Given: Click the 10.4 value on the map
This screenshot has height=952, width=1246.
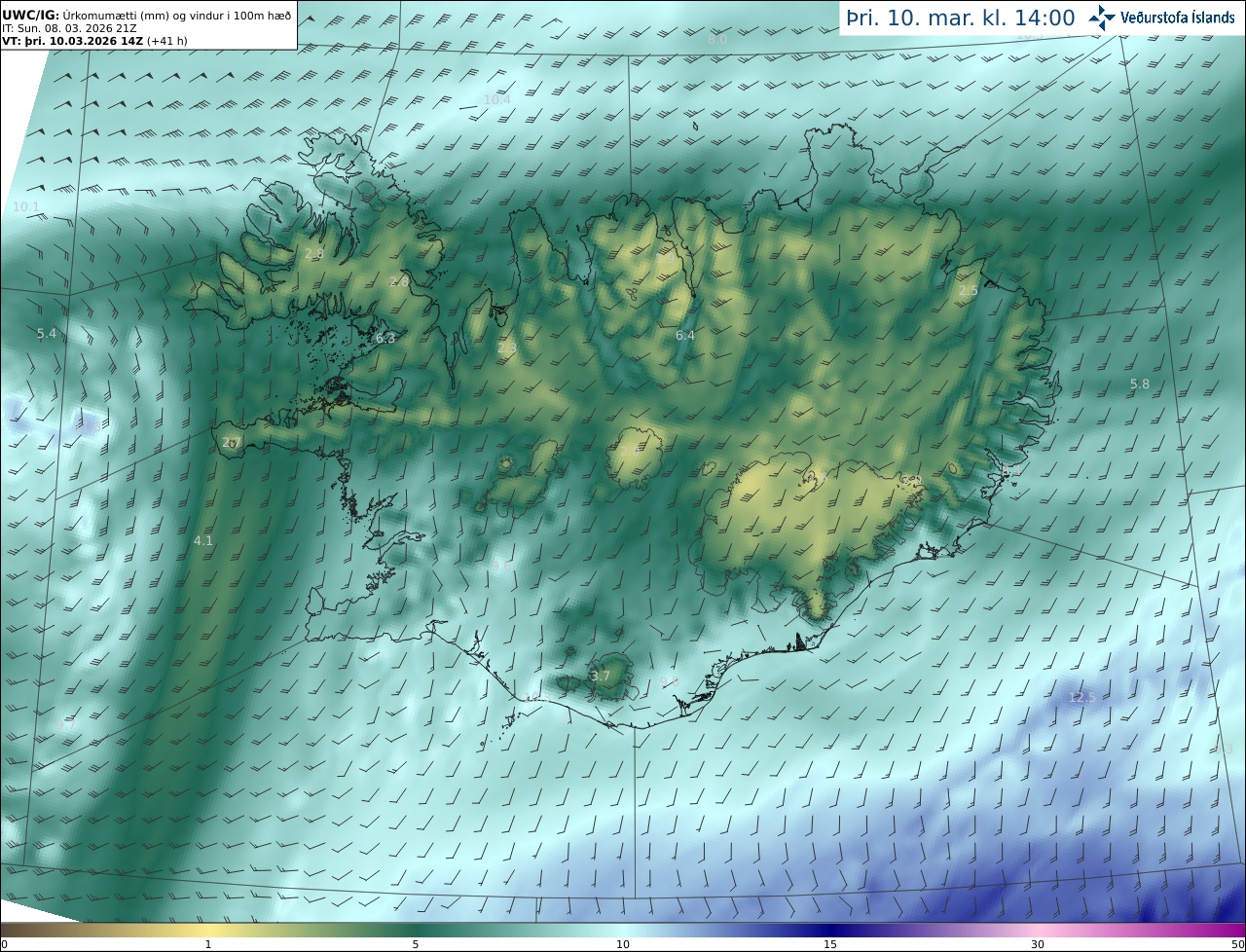Looking at the screenshot, I should pyautogui.click(x=496, y=99).
